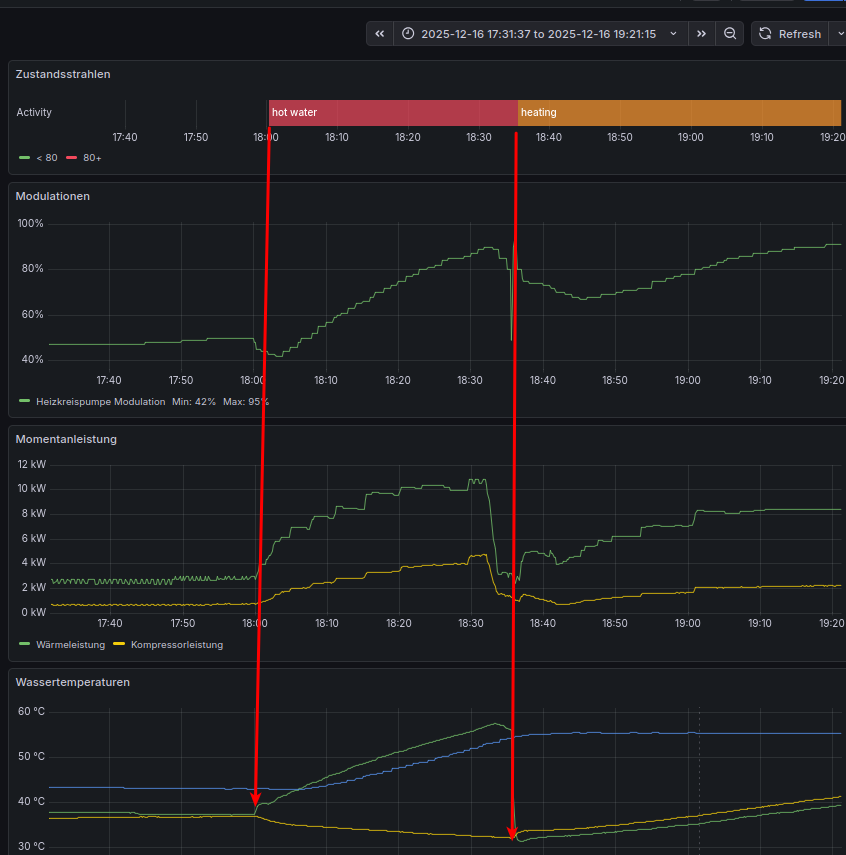Image resolution: width=846 pixels, height=855 pixels.
Task: Click the circular refresh arrows icon
Action: tap(765, 34)
